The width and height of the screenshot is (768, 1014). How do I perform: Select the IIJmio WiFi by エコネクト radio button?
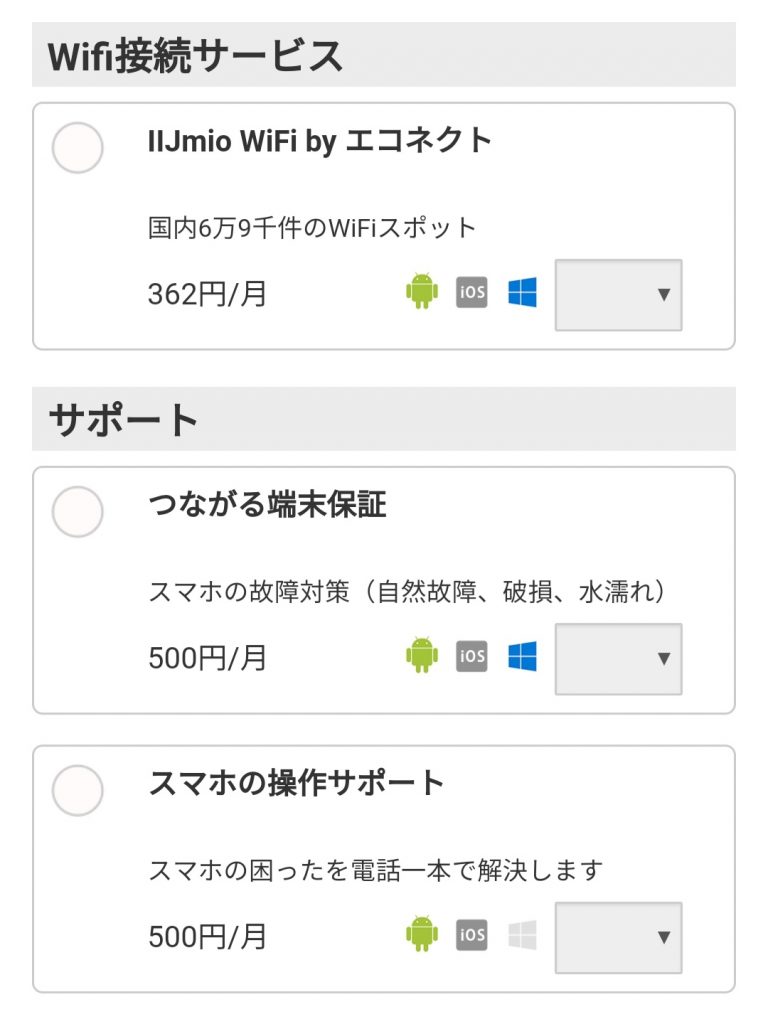[x=77, y=148]
